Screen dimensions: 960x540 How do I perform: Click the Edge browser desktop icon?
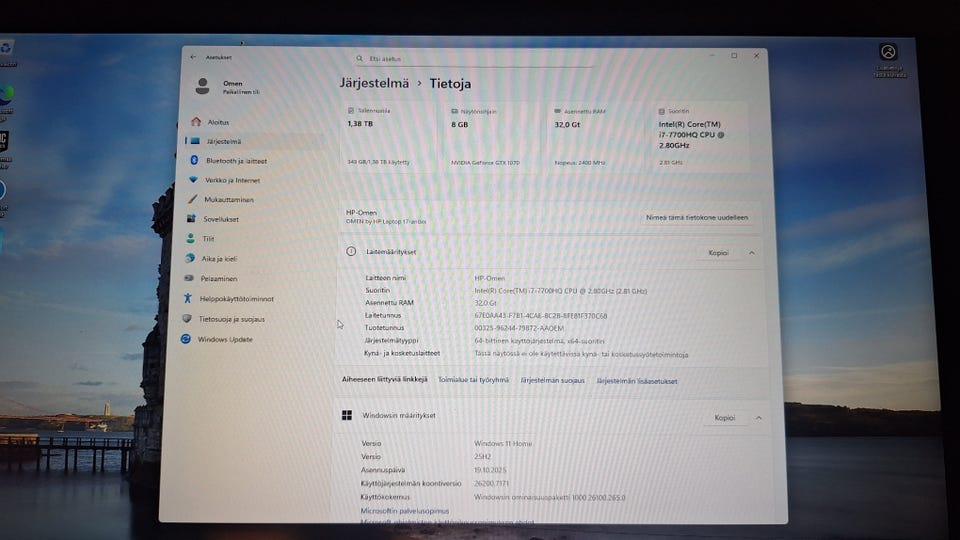coord(7,100)
